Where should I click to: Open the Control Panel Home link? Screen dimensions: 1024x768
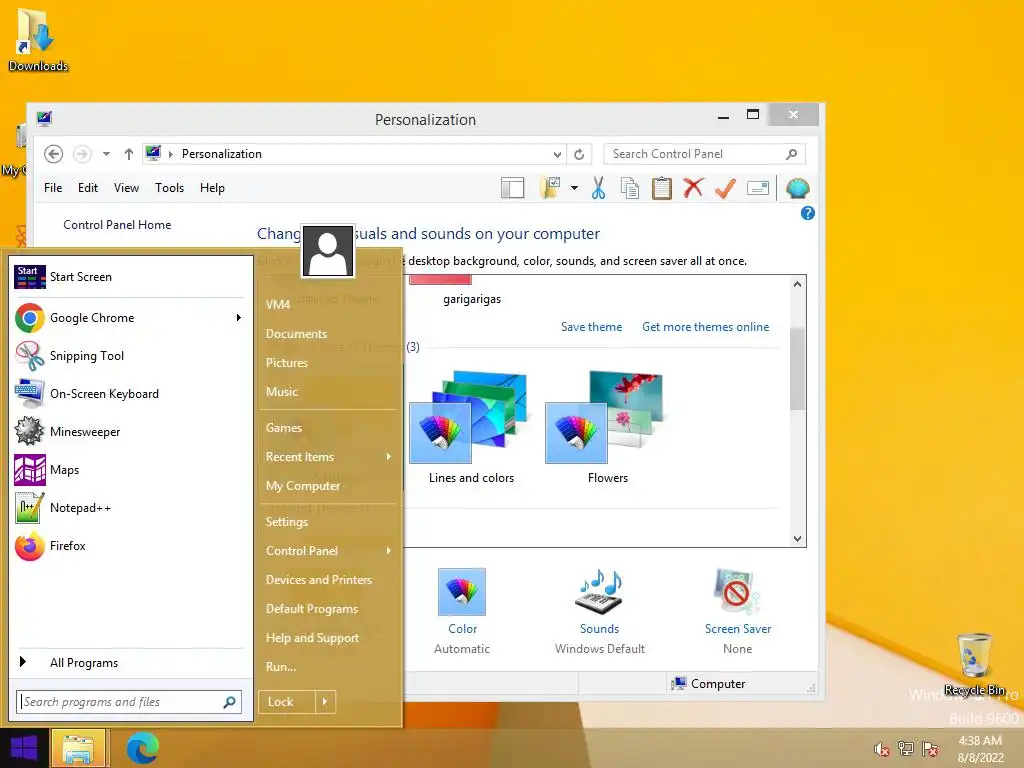117,225
